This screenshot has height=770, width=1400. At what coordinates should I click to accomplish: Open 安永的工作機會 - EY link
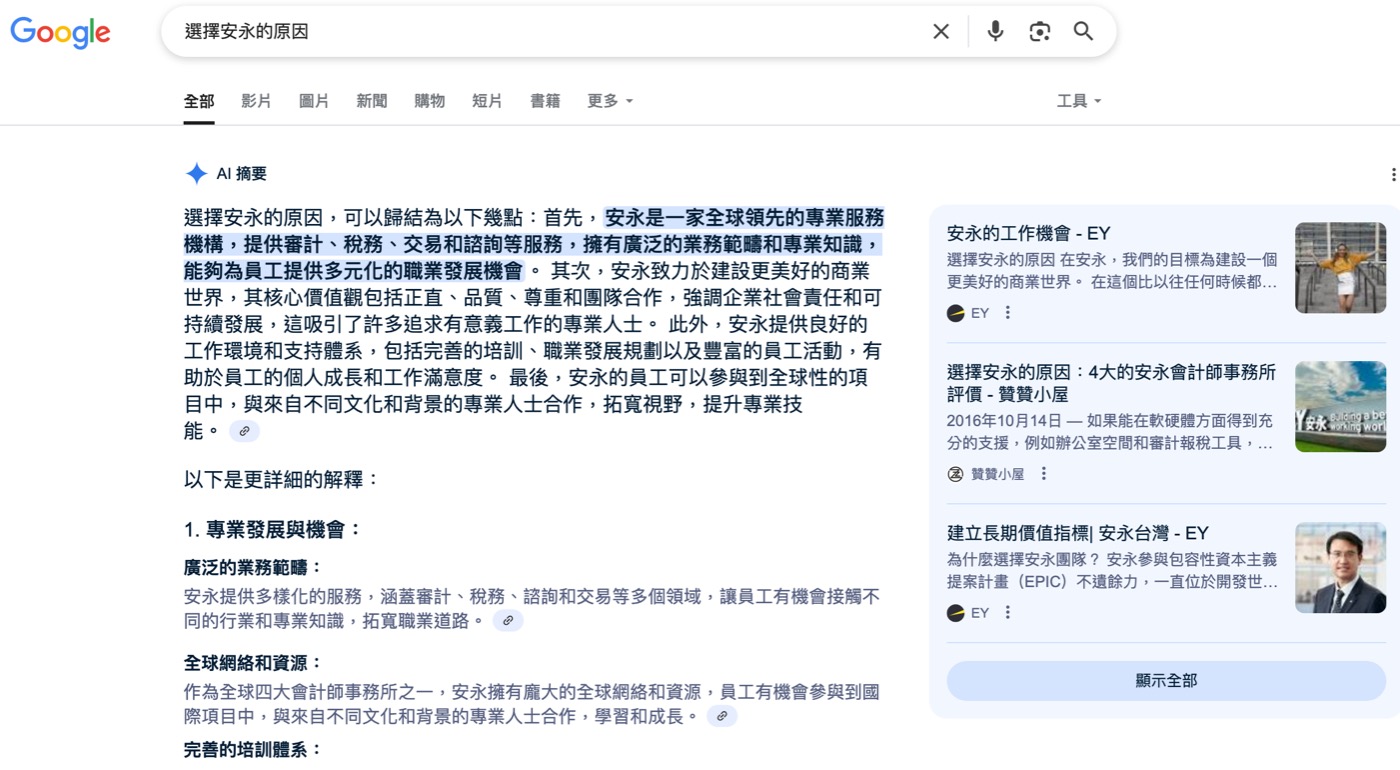(1029, 233)
